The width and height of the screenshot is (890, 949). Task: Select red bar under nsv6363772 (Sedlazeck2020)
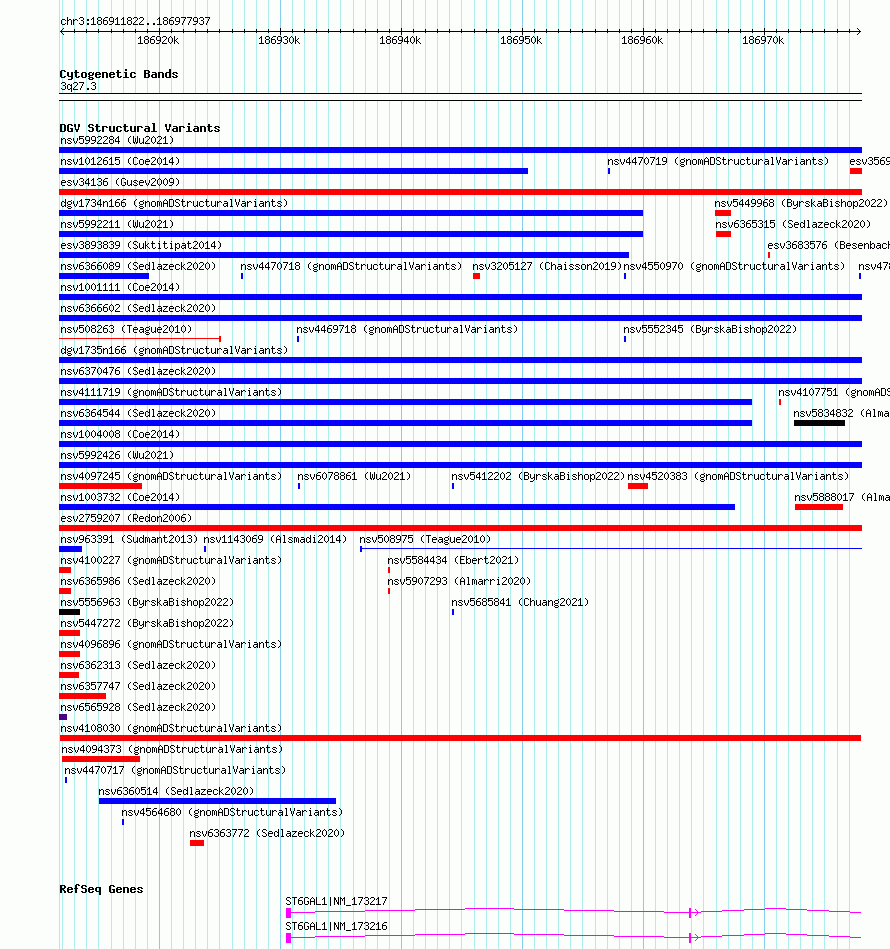197,843
